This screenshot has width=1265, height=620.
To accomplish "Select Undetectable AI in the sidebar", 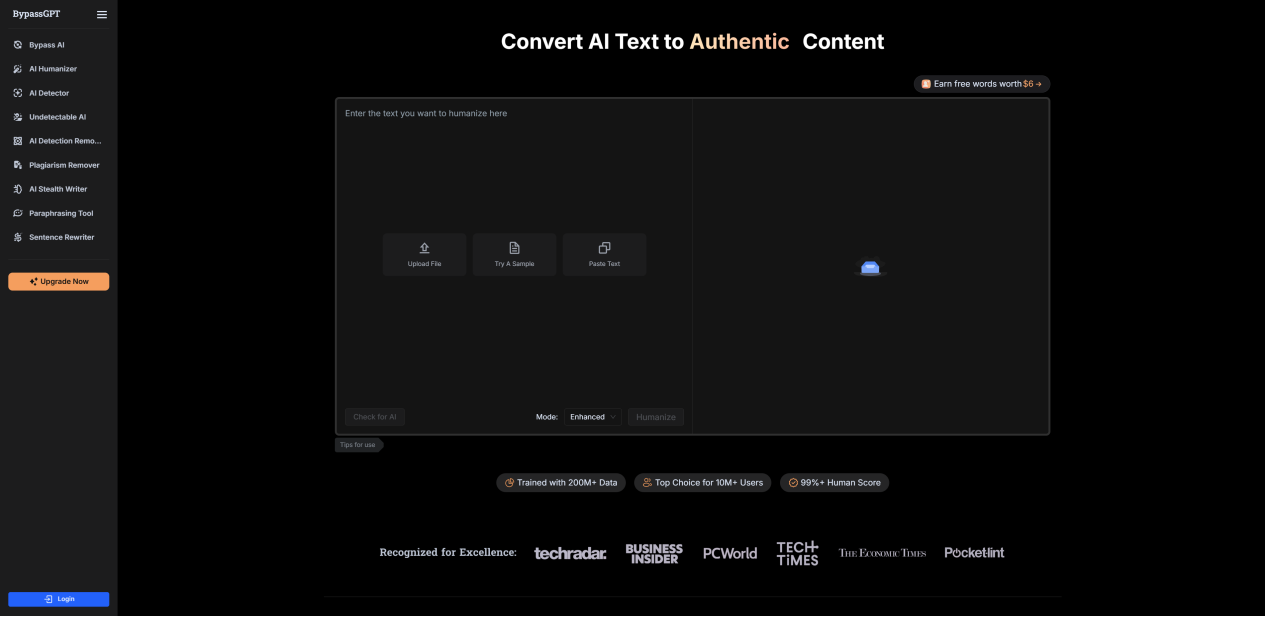I will point(59,117).
